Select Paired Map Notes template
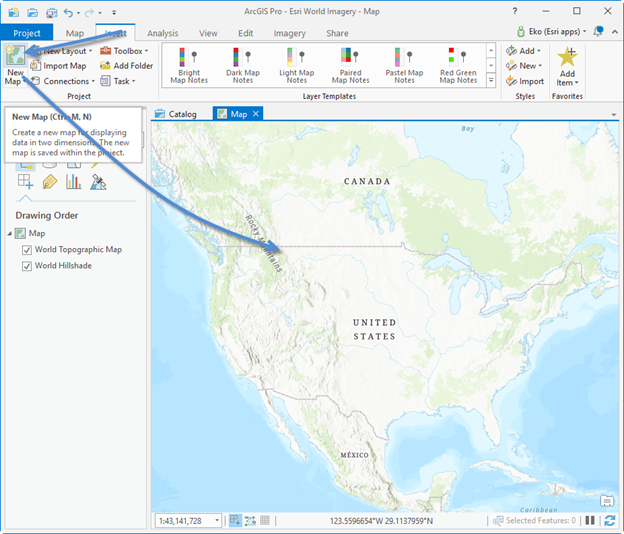This screenshot has width=624, height=534. (x=351, y=65)
